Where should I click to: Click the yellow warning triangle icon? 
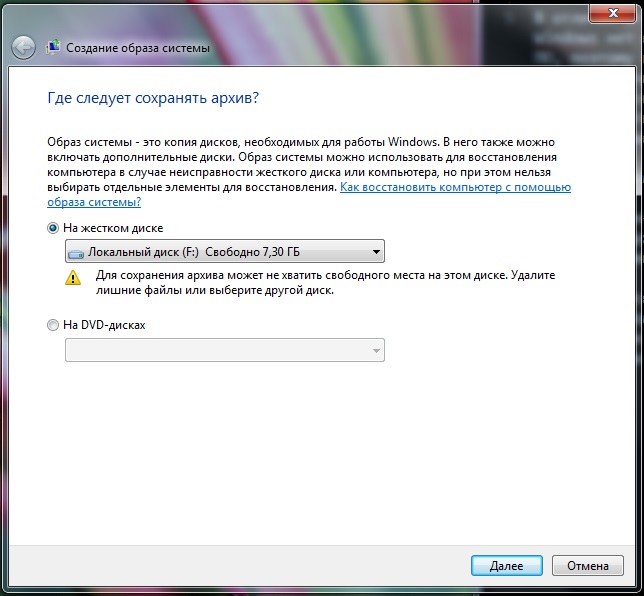click(x=73, y=278)
